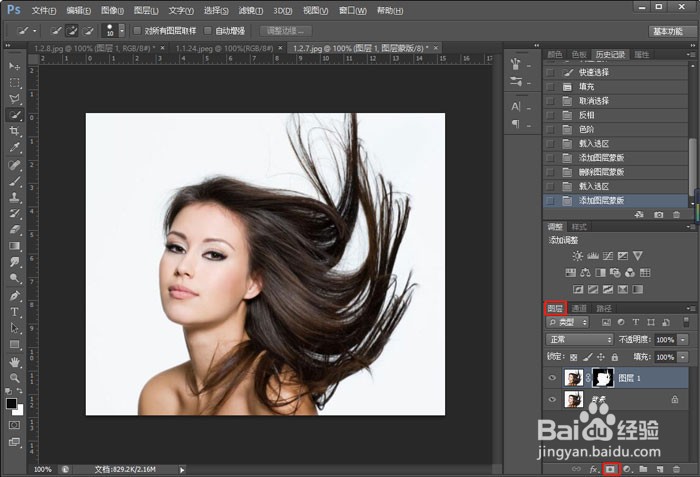700x477 pixels.
Task: Select the Quick Selection tool in toolbox
Action: pyautogui.click(x=14, y=115)
